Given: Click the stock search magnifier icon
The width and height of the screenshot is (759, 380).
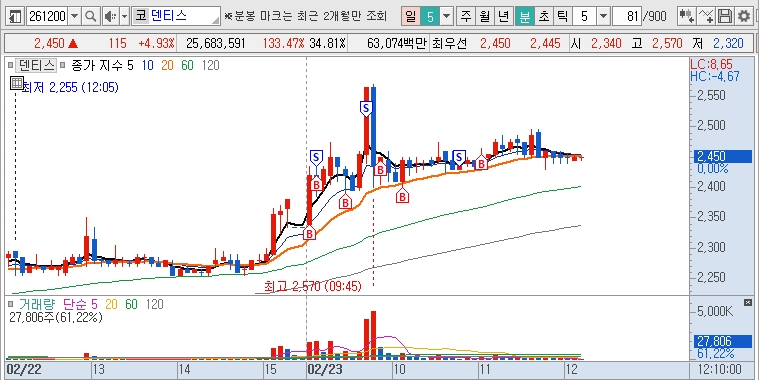Looking at the screenshot, I should [90, 17].
